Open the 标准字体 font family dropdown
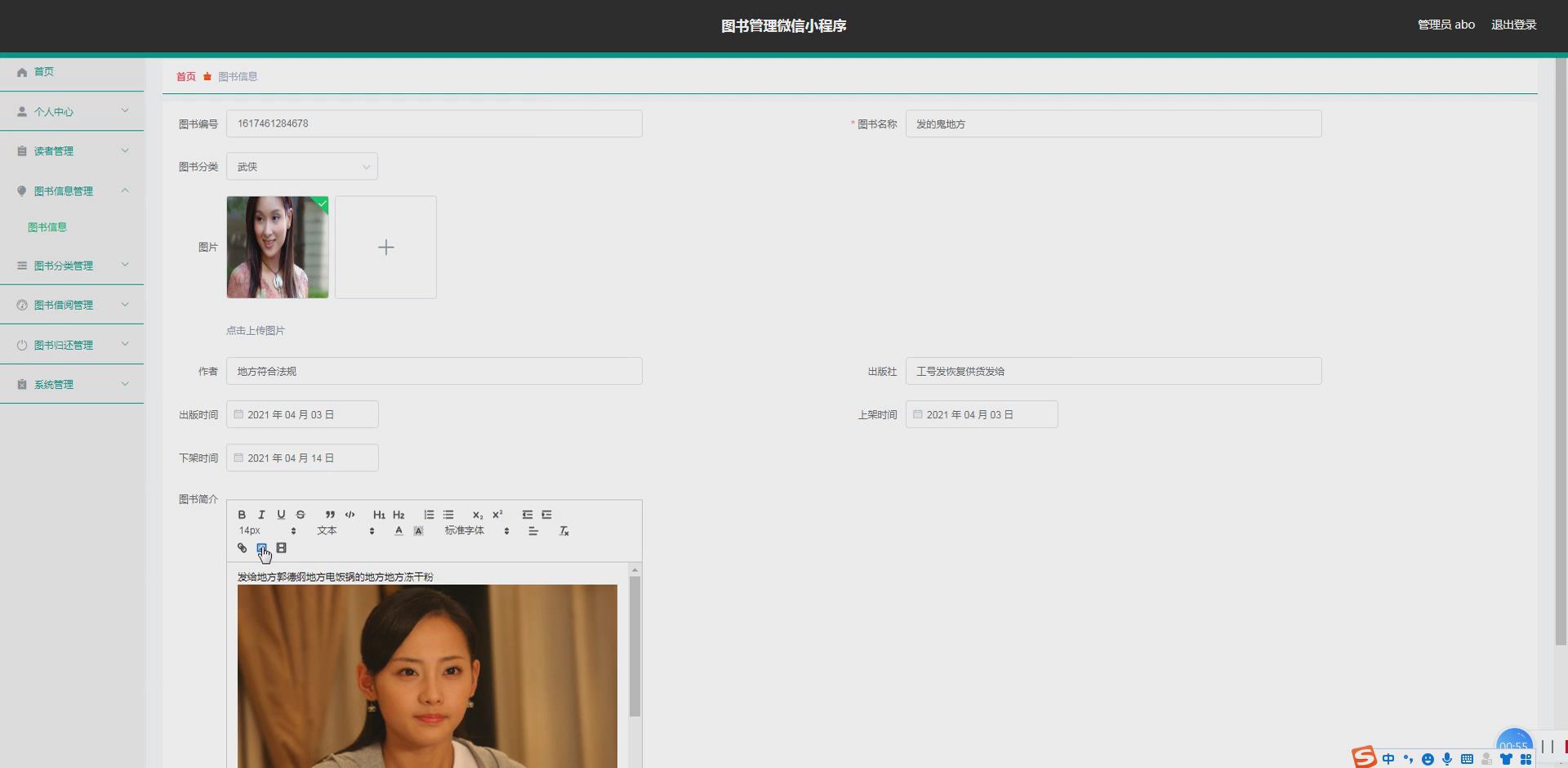The height and width of the screenshot is (768, 1568). tap(477, 531)
